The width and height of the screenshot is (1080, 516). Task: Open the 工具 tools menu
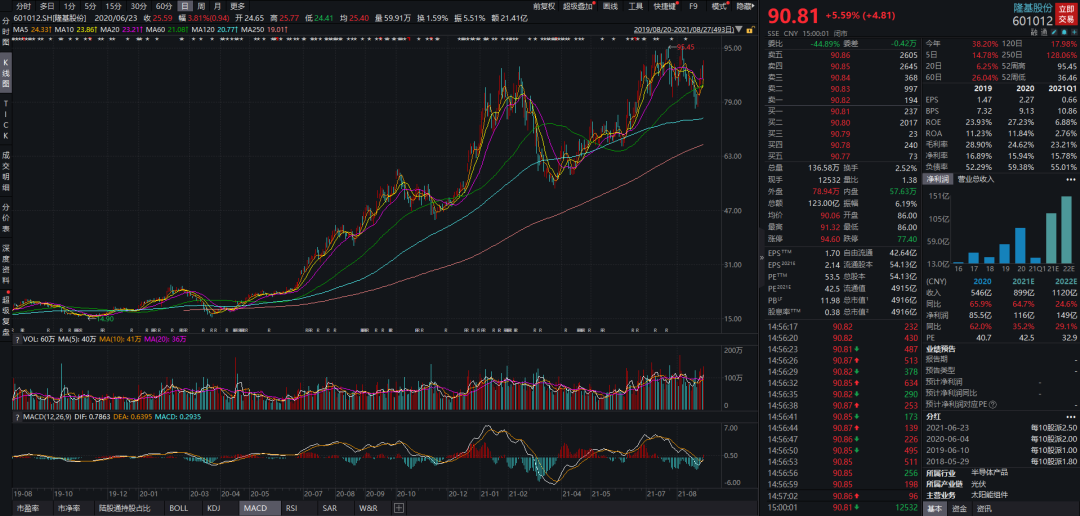(635, 6)
